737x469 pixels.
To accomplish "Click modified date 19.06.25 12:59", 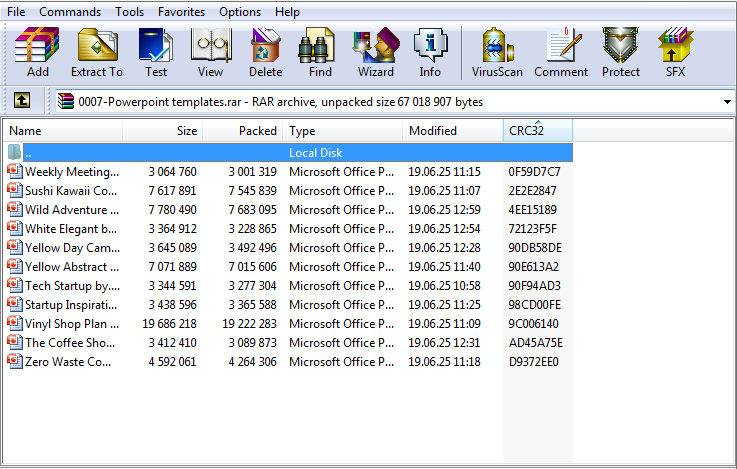I will pos(444,210).
